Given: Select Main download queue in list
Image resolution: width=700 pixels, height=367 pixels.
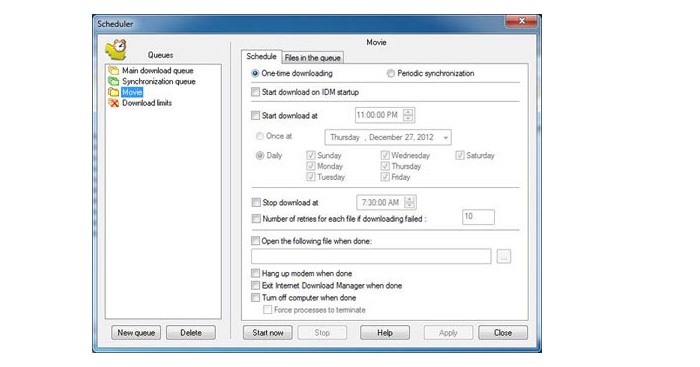Looking at the screenshot, I should click(158, 71).
